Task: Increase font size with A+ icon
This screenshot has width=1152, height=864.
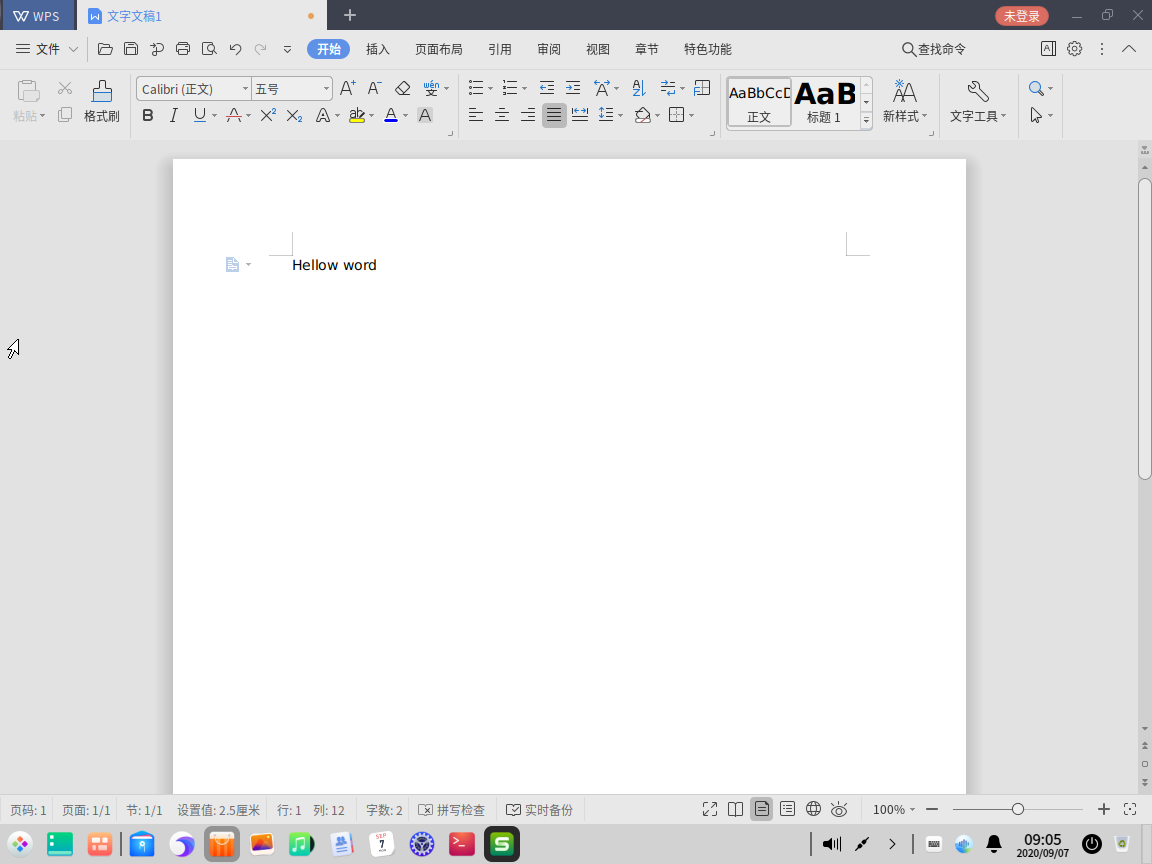Action: coord(348,89)
